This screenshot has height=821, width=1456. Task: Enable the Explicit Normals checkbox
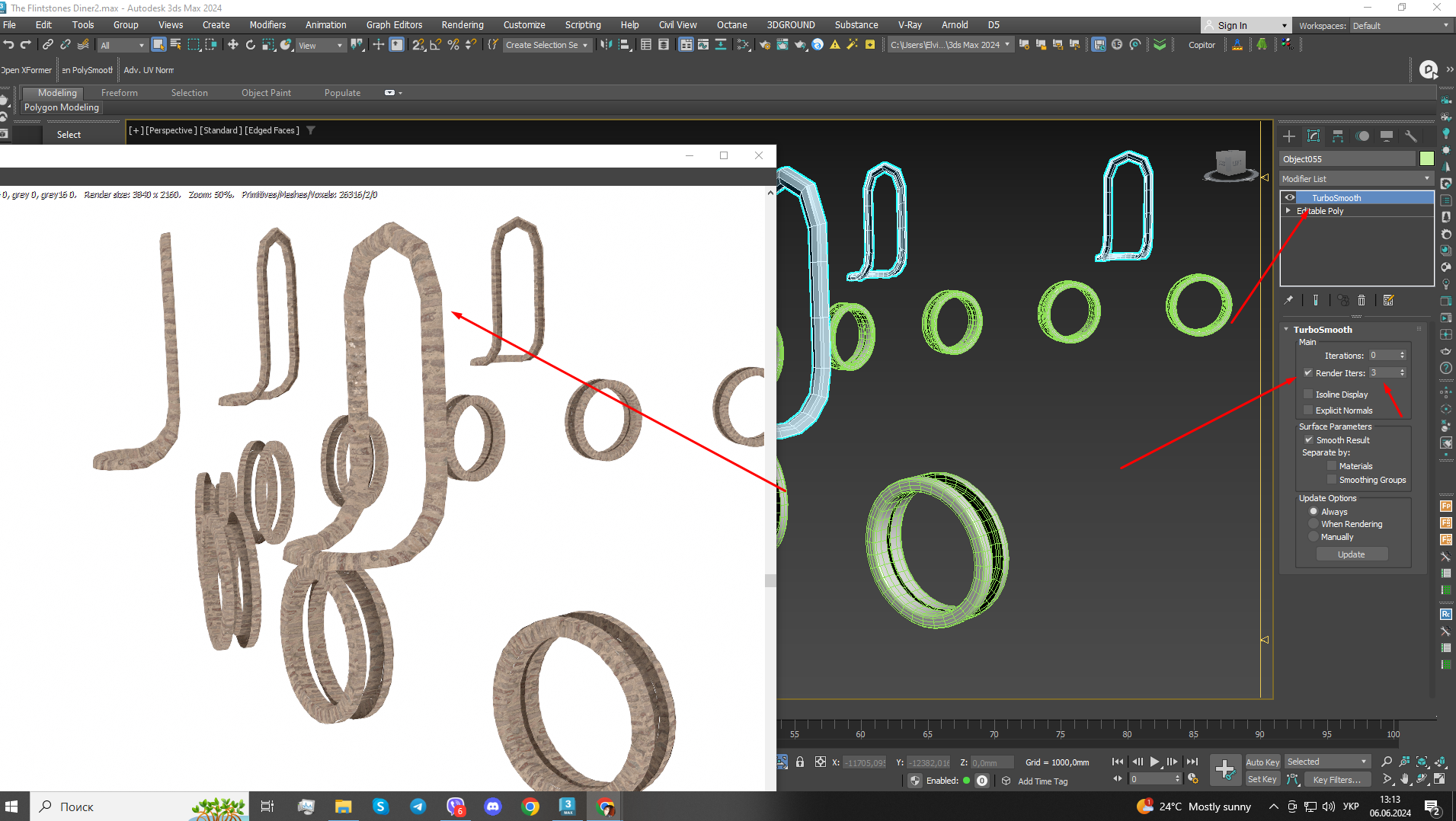pos(1308,410)
